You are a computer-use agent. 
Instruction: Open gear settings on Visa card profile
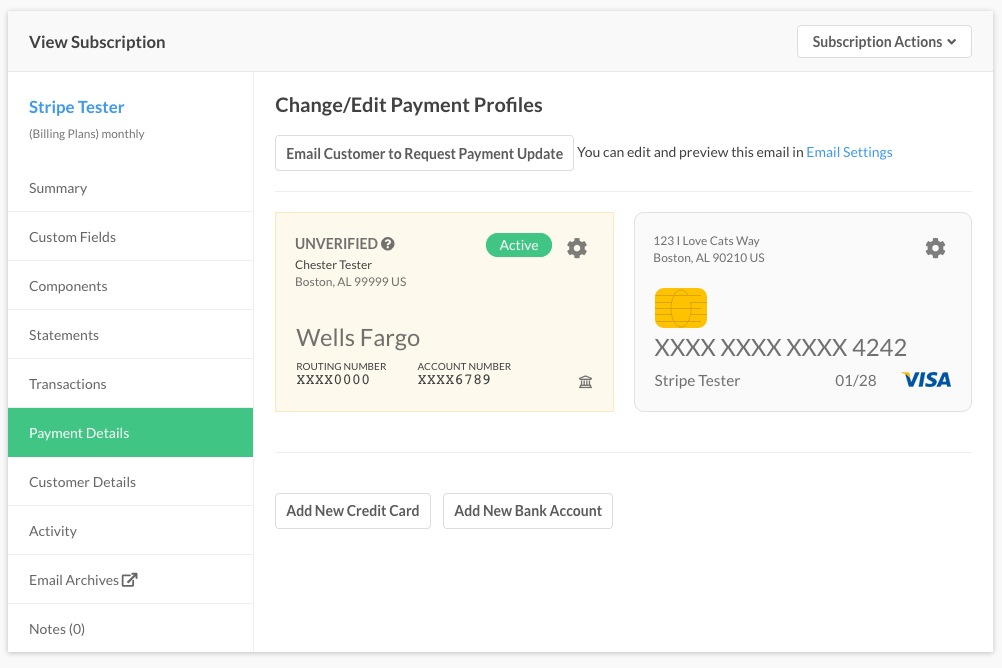tap(935, 248)
